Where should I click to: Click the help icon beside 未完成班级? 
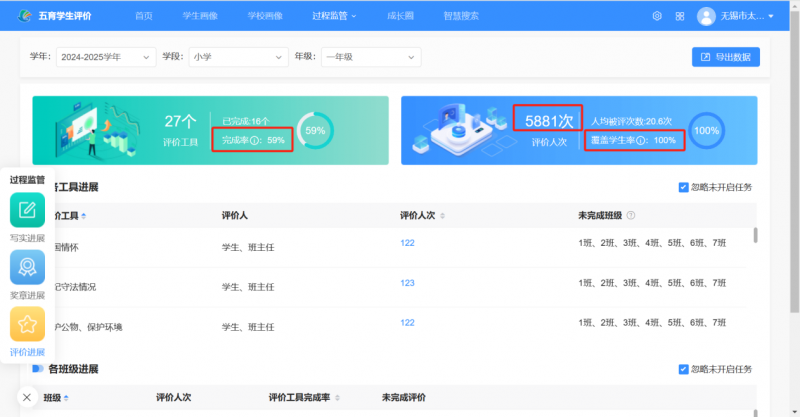tap(631, 215)
